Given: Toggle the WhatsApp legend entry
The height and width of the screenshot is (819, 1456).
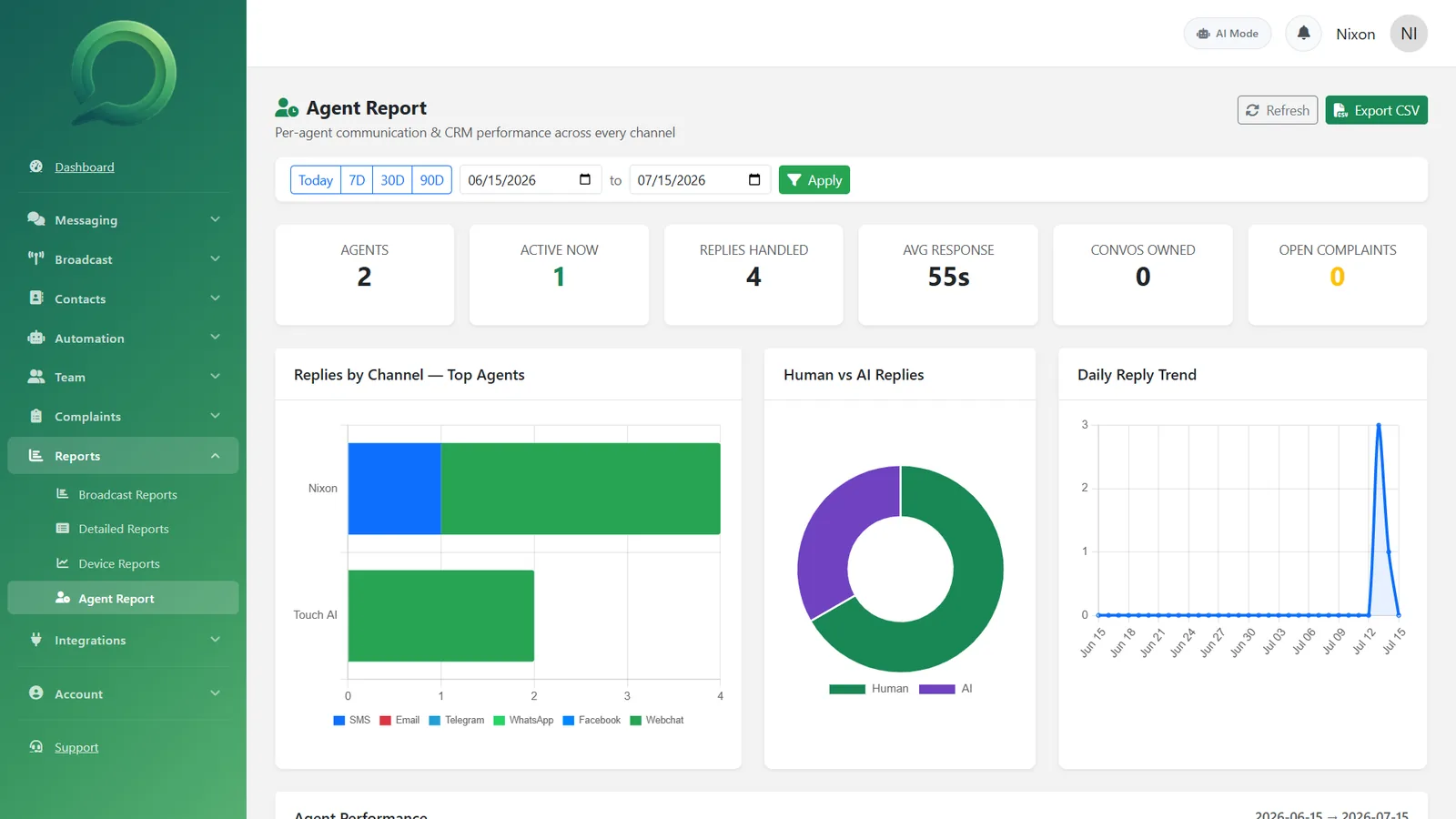Looking at the screenshot, I should coord(523,720).
